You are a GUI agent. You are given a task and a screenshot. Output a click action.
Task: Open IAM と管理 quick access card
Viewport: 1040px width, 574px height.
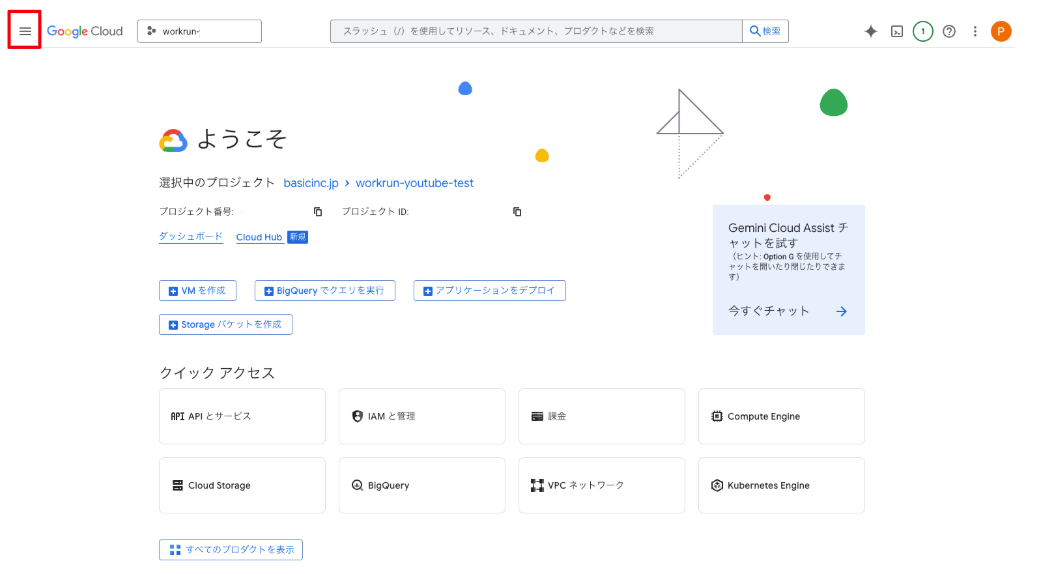(421, 416)
